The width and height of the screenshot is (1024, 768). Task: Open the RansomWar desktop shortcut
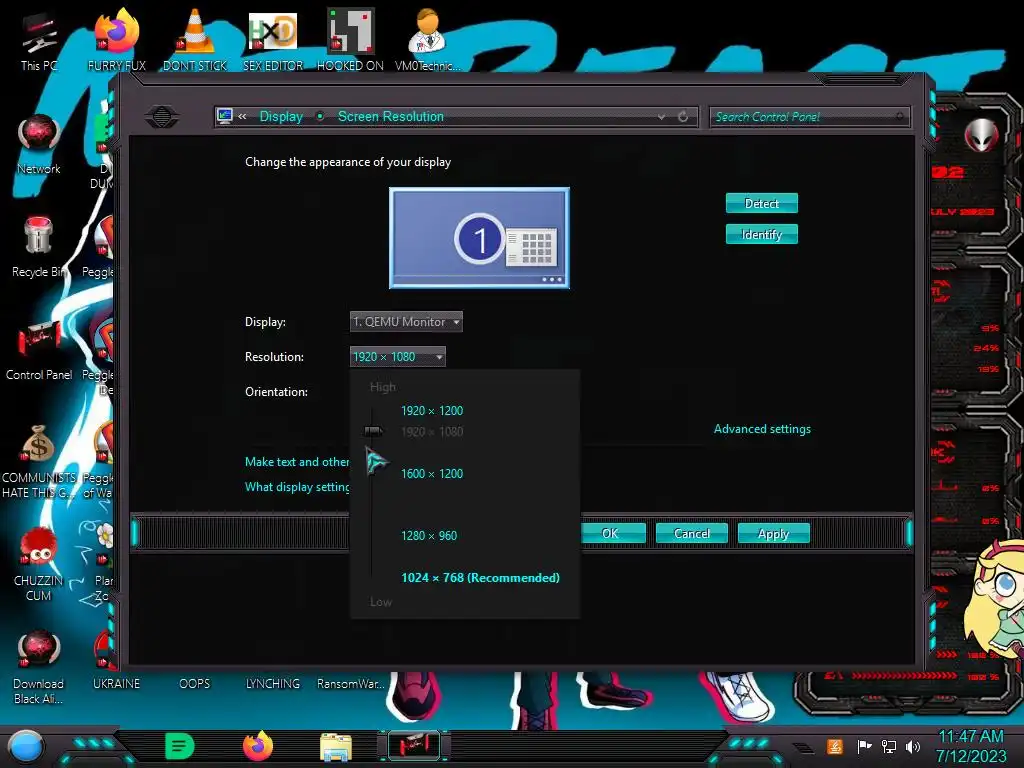coord(351,684)
